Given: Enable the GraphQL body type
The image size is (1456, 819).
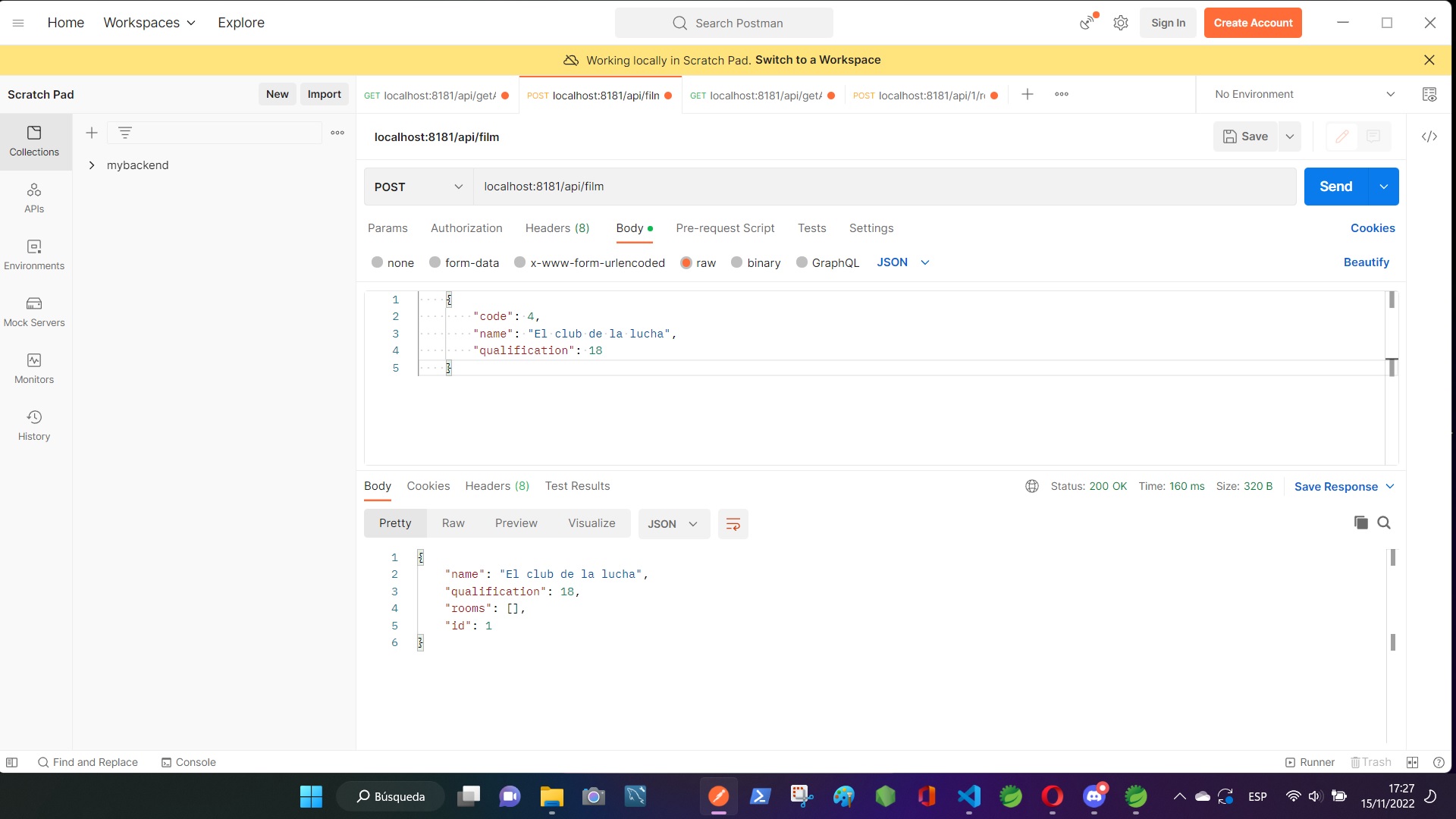Looking at the screenshot, I should coord(802,262).
